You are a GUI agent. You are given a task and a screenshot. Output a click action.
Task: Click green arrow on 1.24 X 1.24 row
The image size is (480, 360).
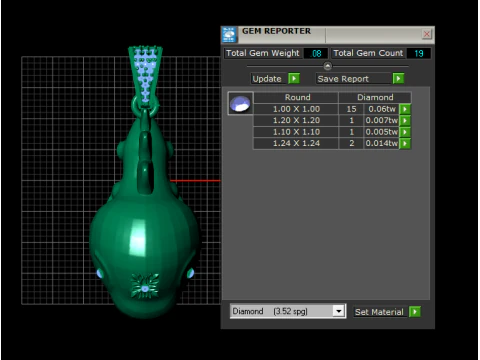(x=405, y=143)
